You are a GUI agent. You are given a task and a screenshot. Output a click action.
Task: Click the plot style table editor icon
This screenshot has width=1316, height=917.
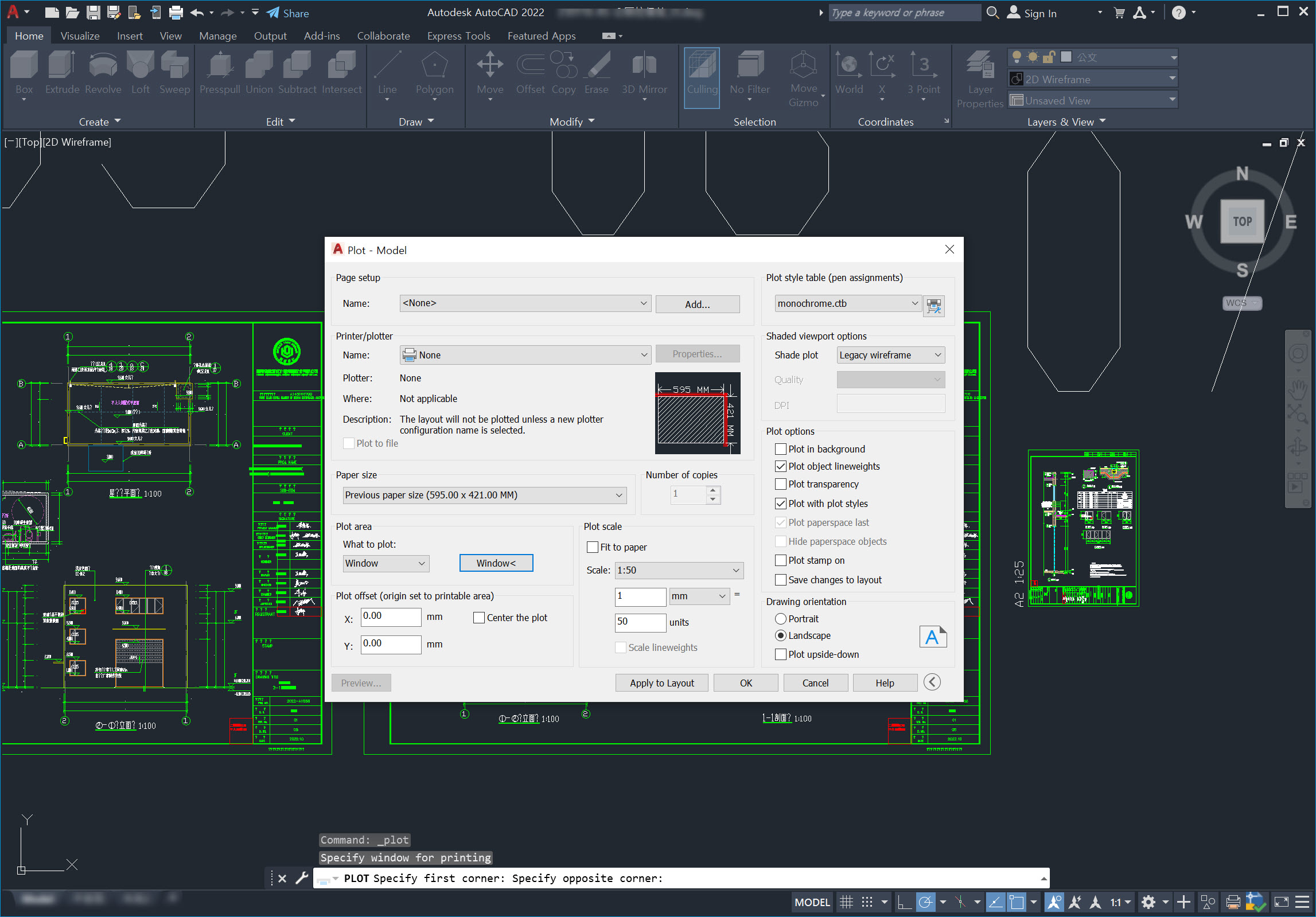click(x=933, y=305)
